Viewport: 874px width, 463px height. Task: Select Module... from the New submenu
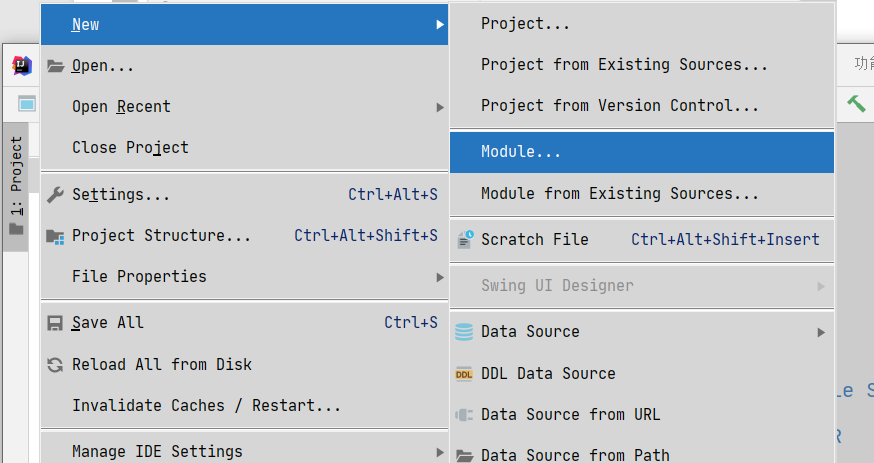[x=521, y=153]
